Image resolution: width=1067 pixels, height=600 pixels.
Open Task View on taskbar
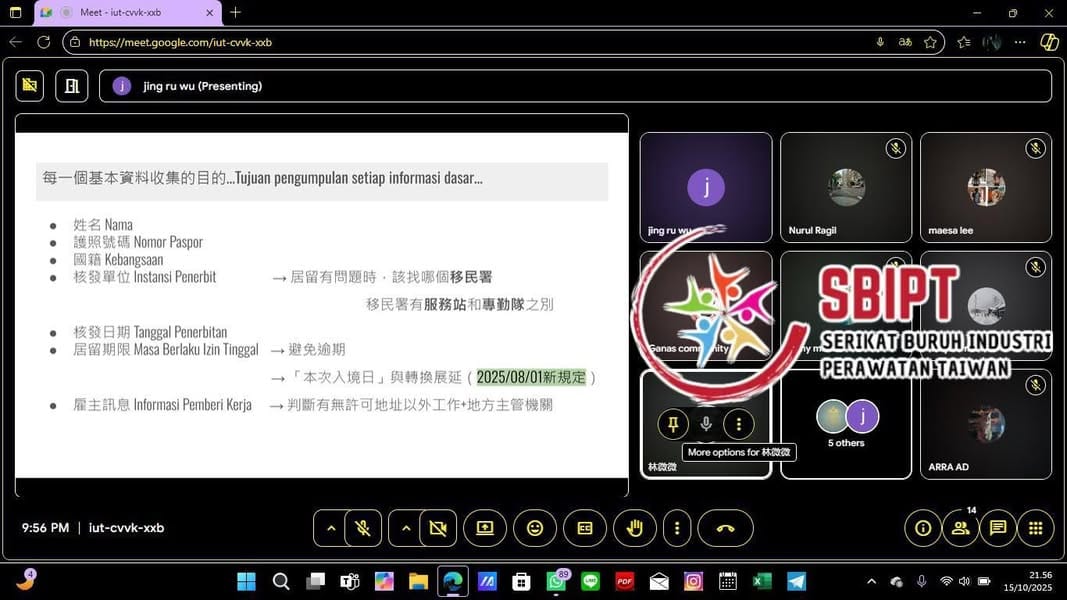point(315,582)
